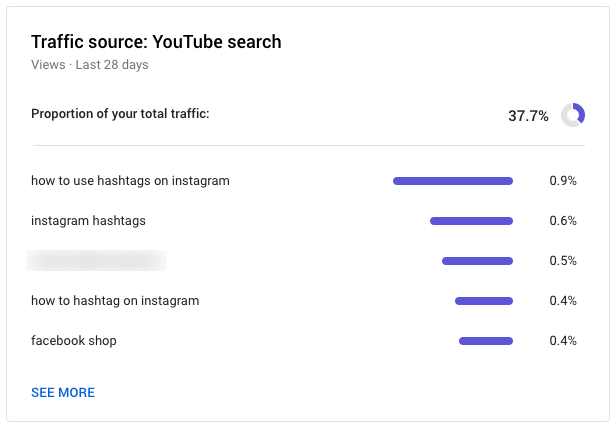
Task: Click 'Proportion of your total traffic' label
Action: click(x=120, y=114)
